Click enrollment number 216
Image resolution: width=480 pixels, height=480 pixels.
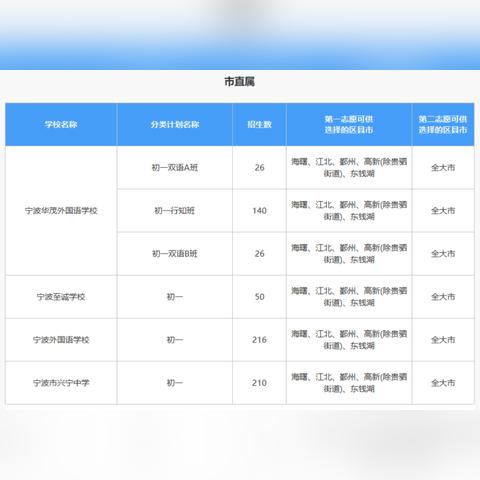tap(259, 340)
